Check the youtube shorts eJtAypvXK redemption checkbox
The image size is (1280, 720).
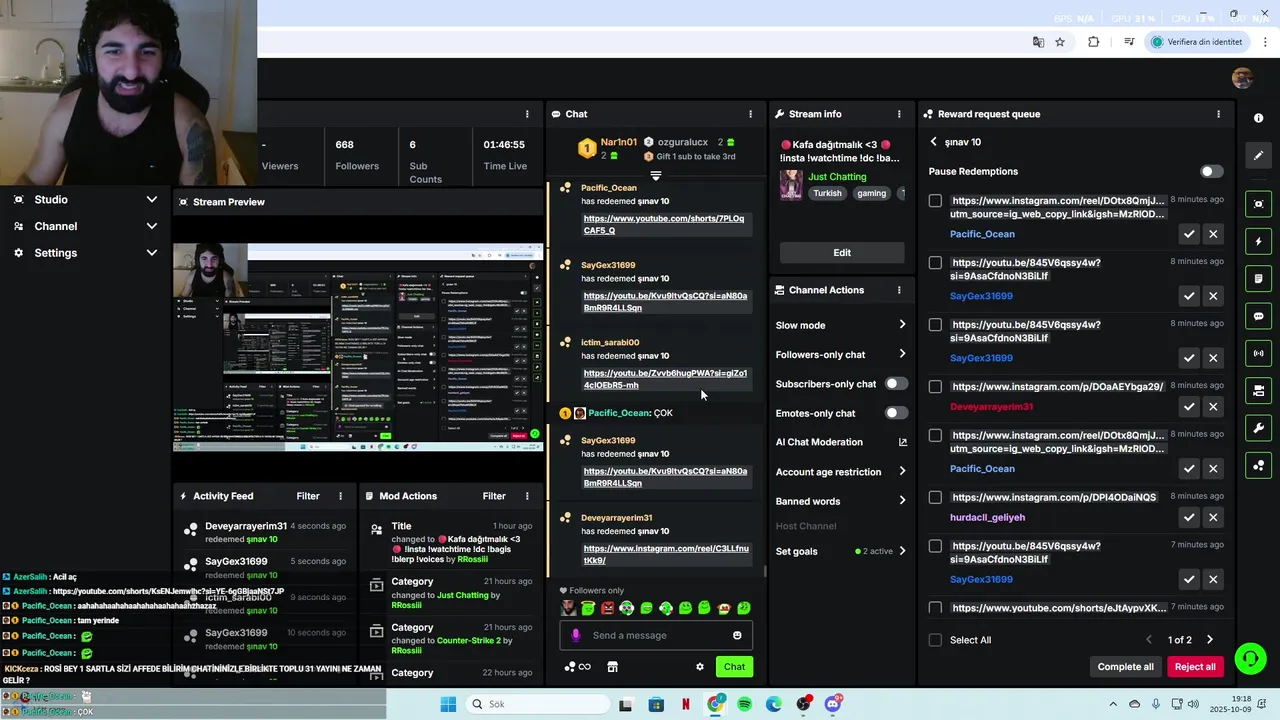pos(935,607)
